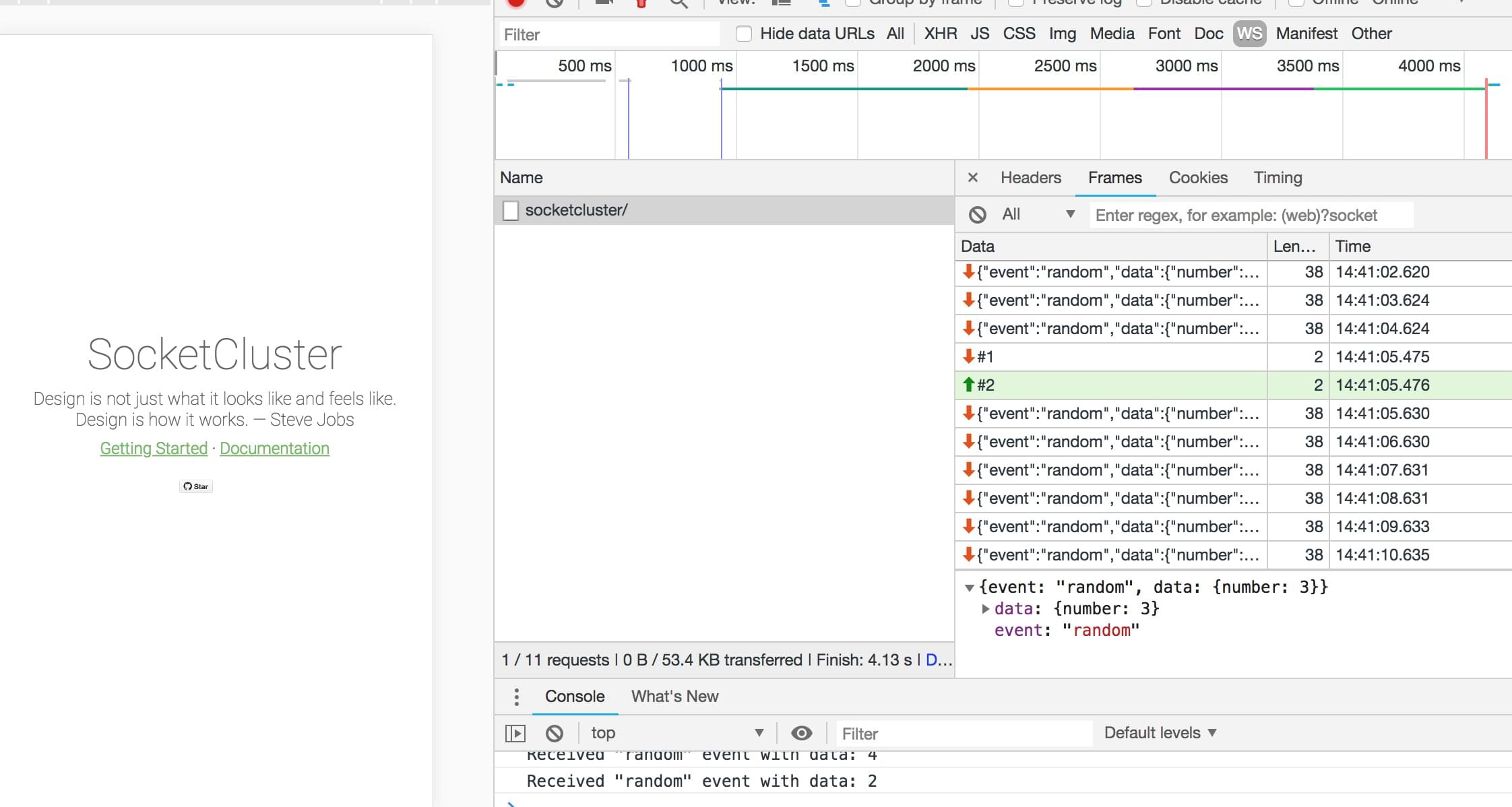This screenshot has width=1512, height=807.
Task: Focus the frames regex filter field
Action: pos(1251,216)
